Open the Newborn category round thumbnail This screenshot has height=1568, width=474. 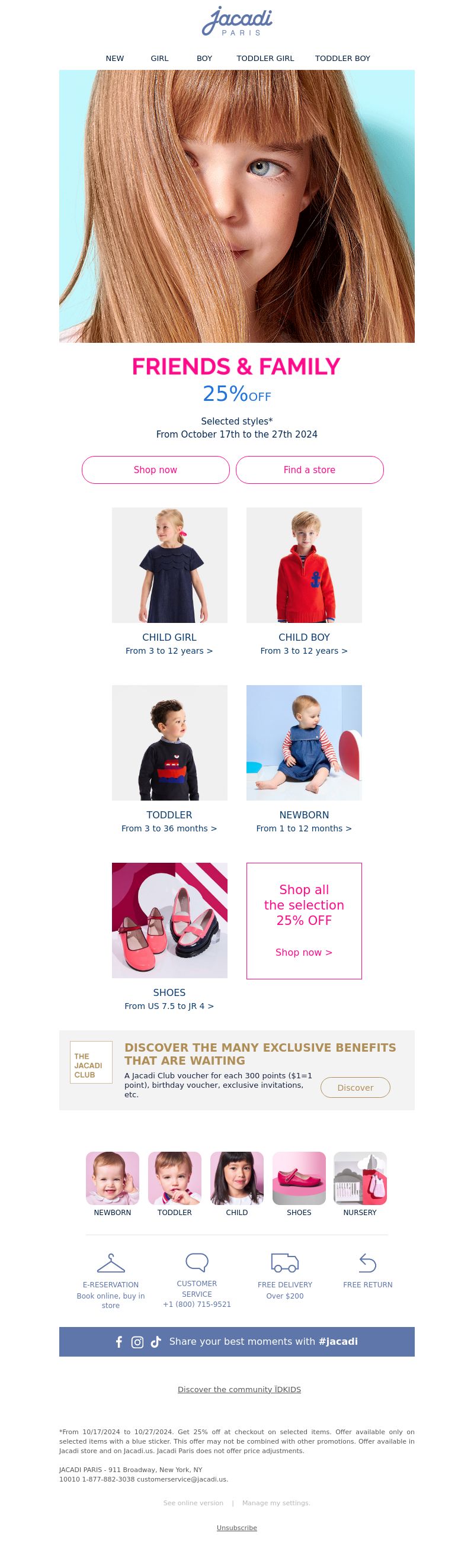pyautogui.click(x=112, y=1178)
